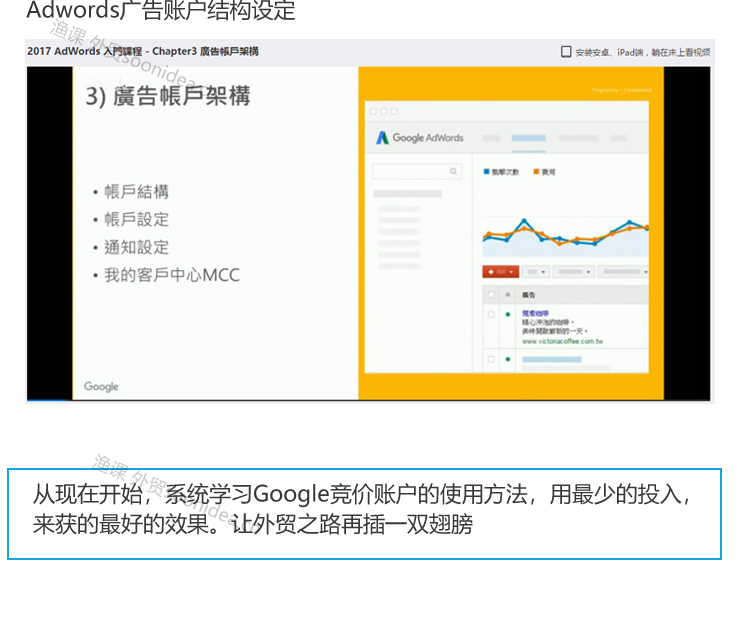Tick the checkbox for the victoriacoffee ad row
Image resolution: width=750 pixels, height=618 pixels.
tap(491, 314)
